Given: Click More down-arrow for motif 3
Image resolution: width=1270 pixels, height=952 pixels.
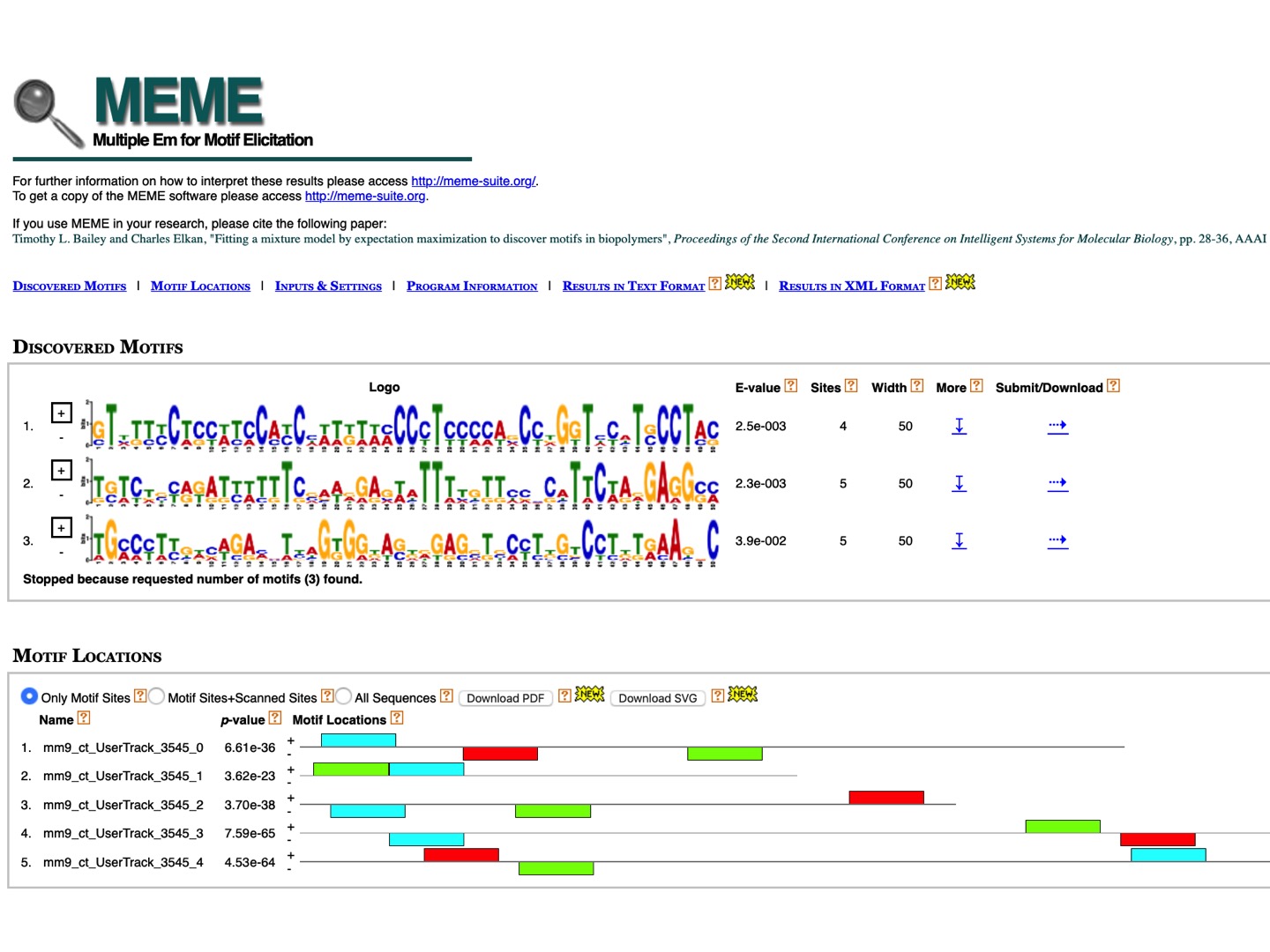Looking at the screenshot, I should click(x=960, y=540).
